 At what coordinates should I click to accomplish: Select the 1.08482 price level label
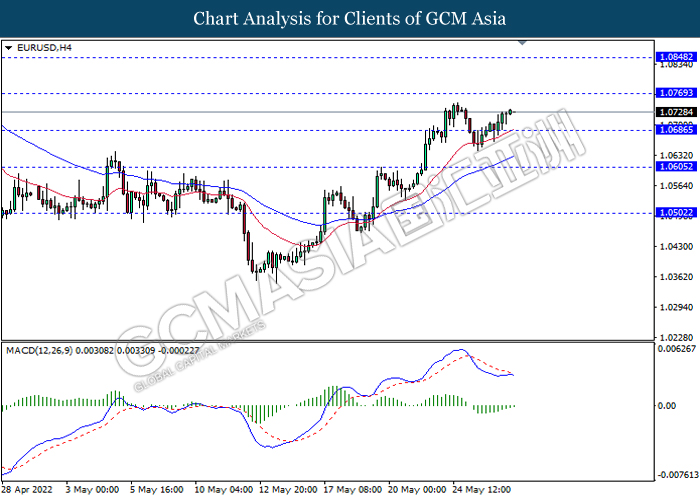click(676, 57)
